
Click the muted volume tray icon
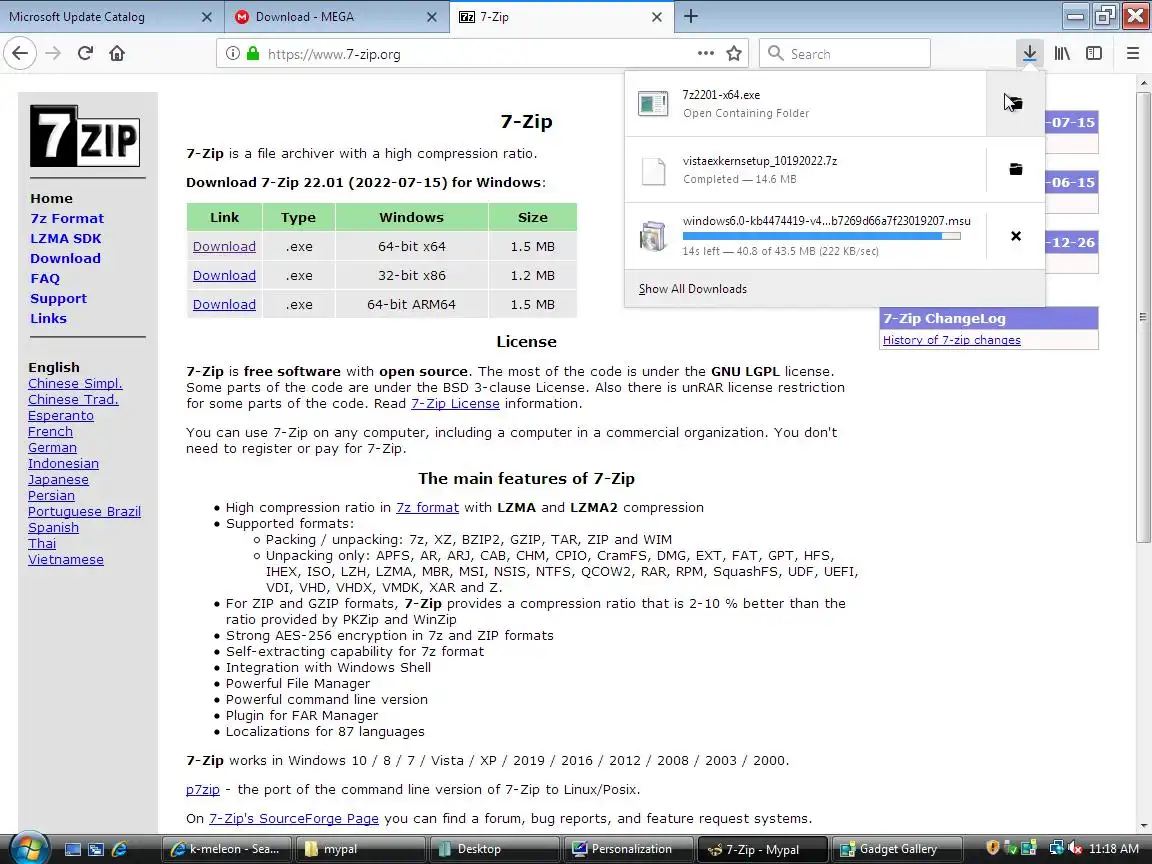(1075, 849)
